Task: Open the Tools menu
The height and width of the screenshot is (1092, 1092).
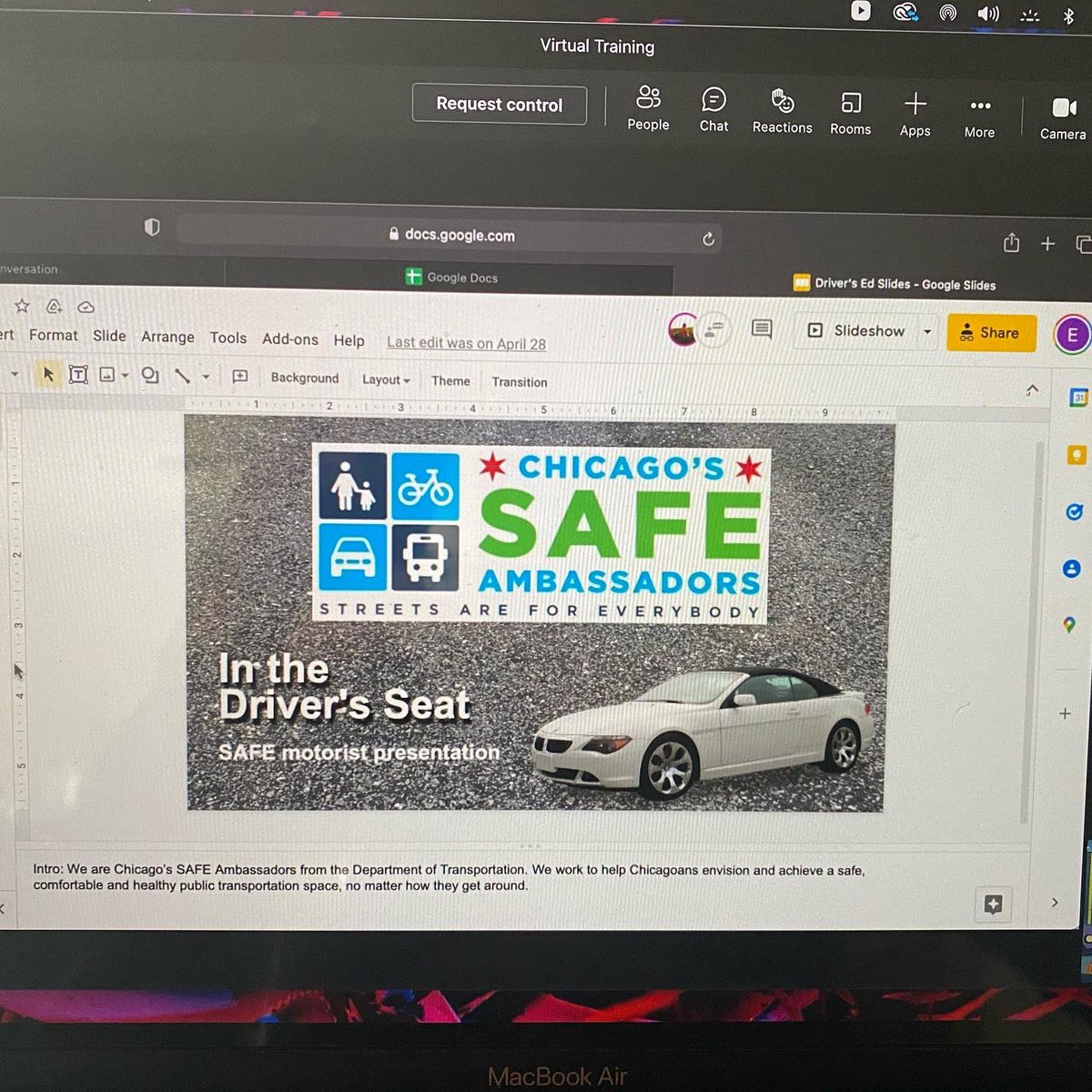Action: (x=227, y=338)
